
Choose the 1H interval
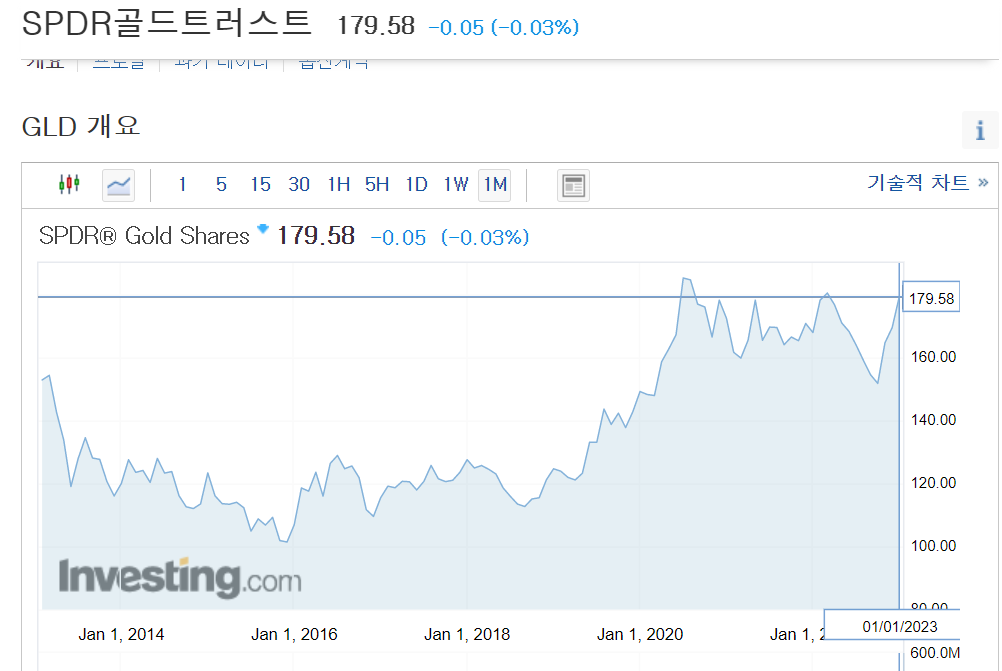tap(339, 185)
